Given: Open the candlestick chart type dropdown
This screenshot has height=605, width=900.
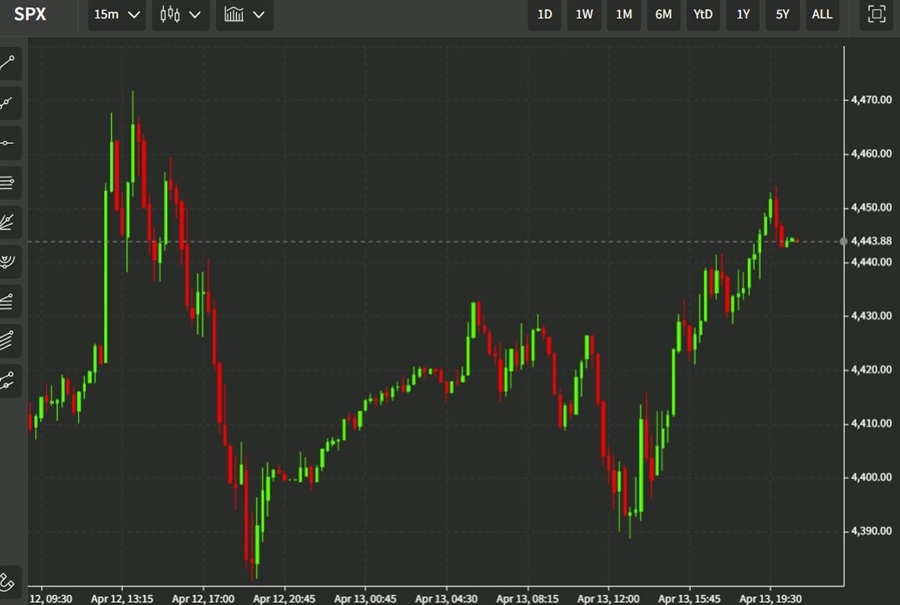Looking at the screenshot, I should [181, 14].
